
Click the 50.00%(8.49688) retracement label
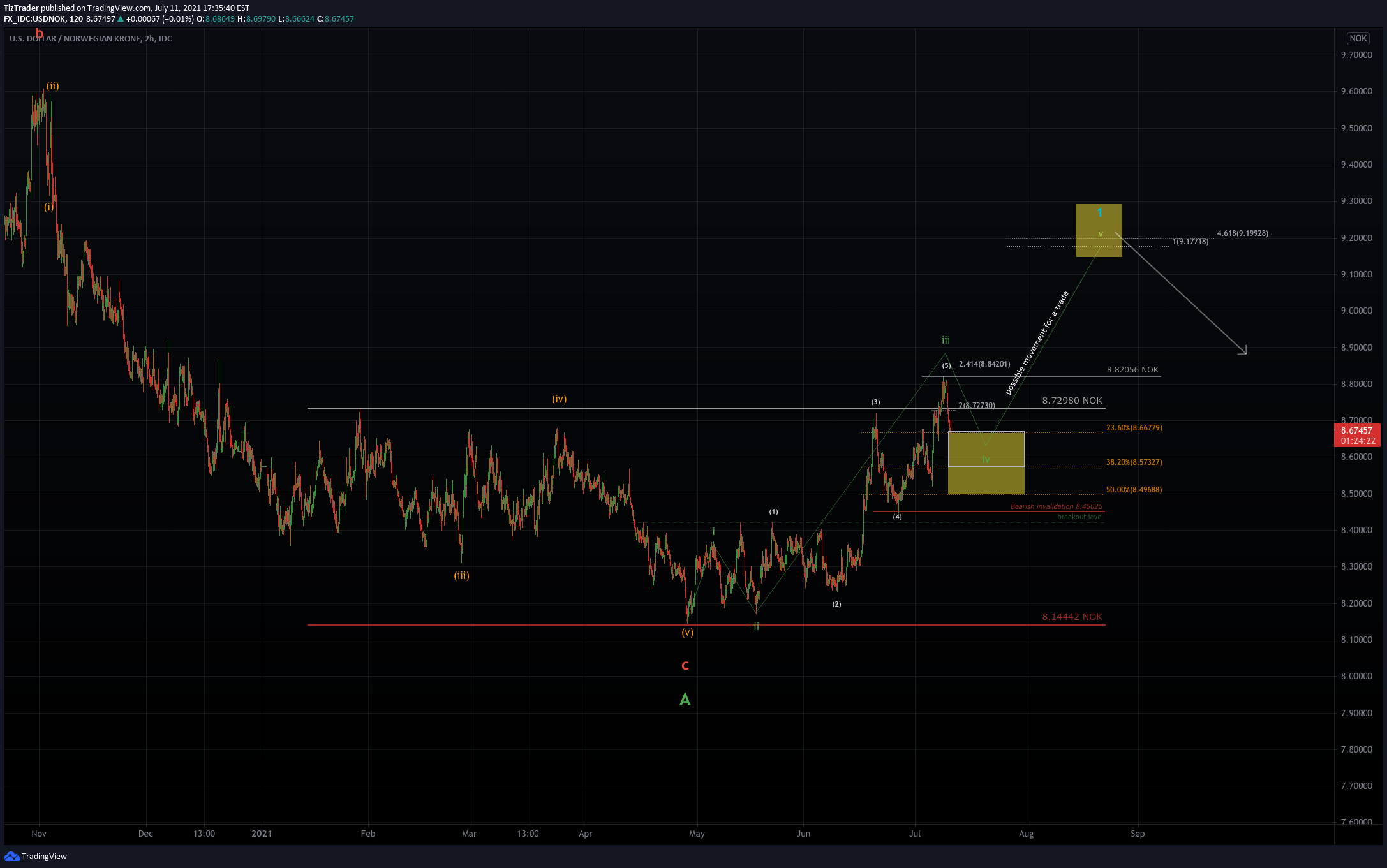pyautogui.click(x=1134, y=490)
